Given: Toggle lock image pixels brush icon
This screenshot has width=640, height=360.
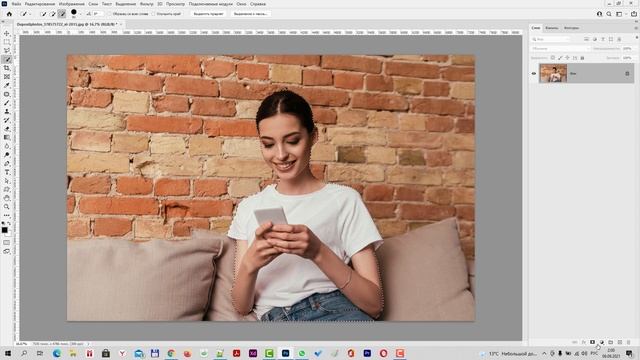Looking at the screenshot, I should (560, 58).
